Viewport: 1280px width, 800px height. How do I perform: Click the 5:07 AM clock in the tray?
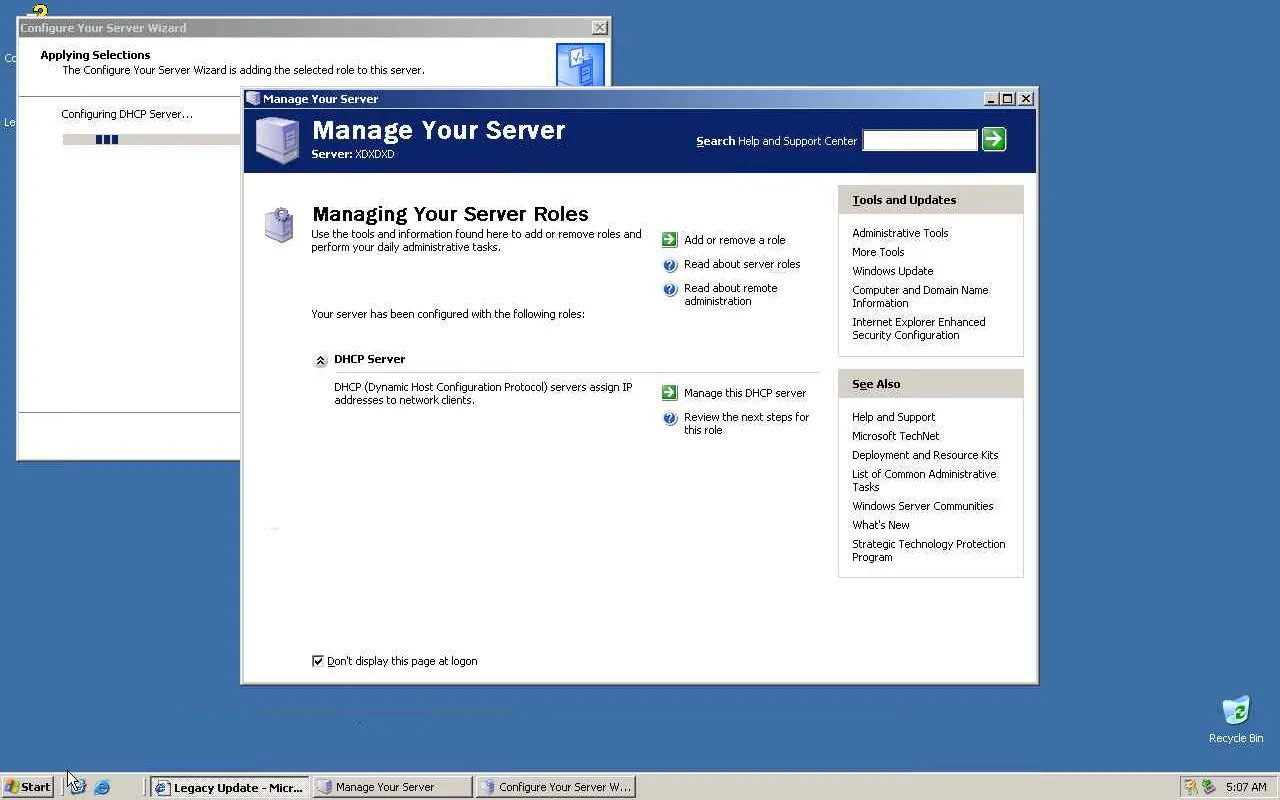pos(1246,787)
